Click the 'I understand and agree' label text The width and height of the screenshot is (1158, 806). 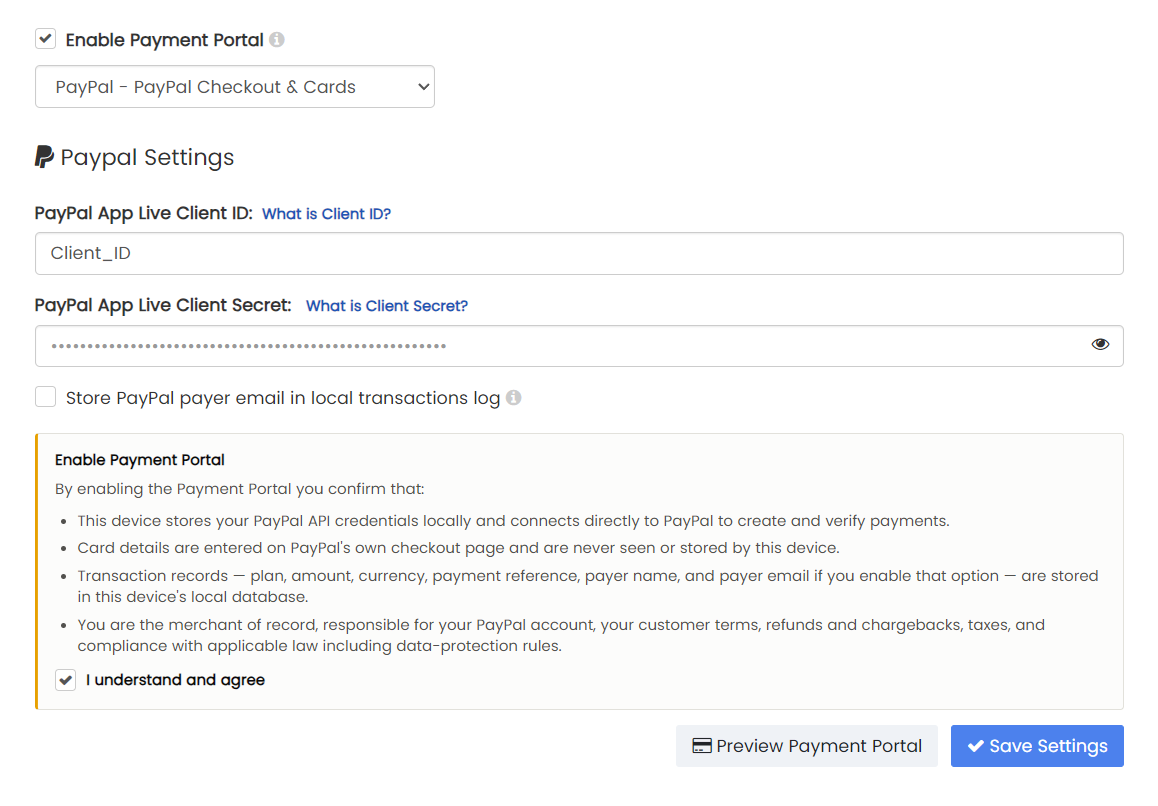pos(175,680)
